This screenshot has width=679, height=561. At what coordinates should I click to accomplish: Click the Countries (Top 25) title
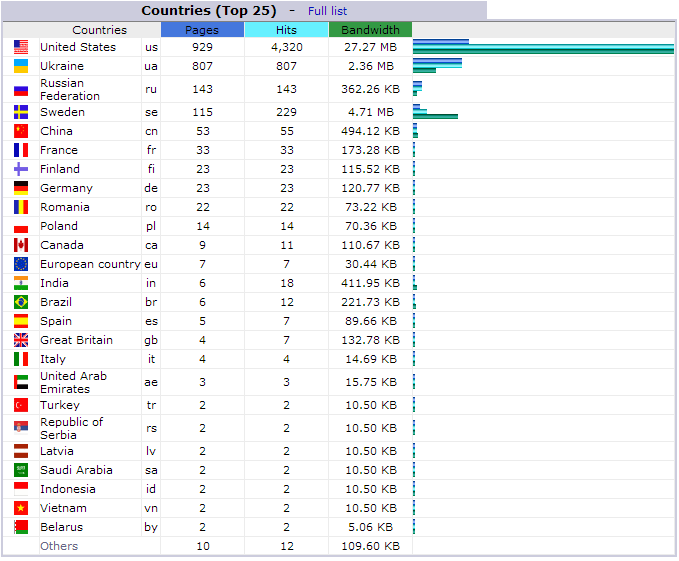[x=209, y=10]
